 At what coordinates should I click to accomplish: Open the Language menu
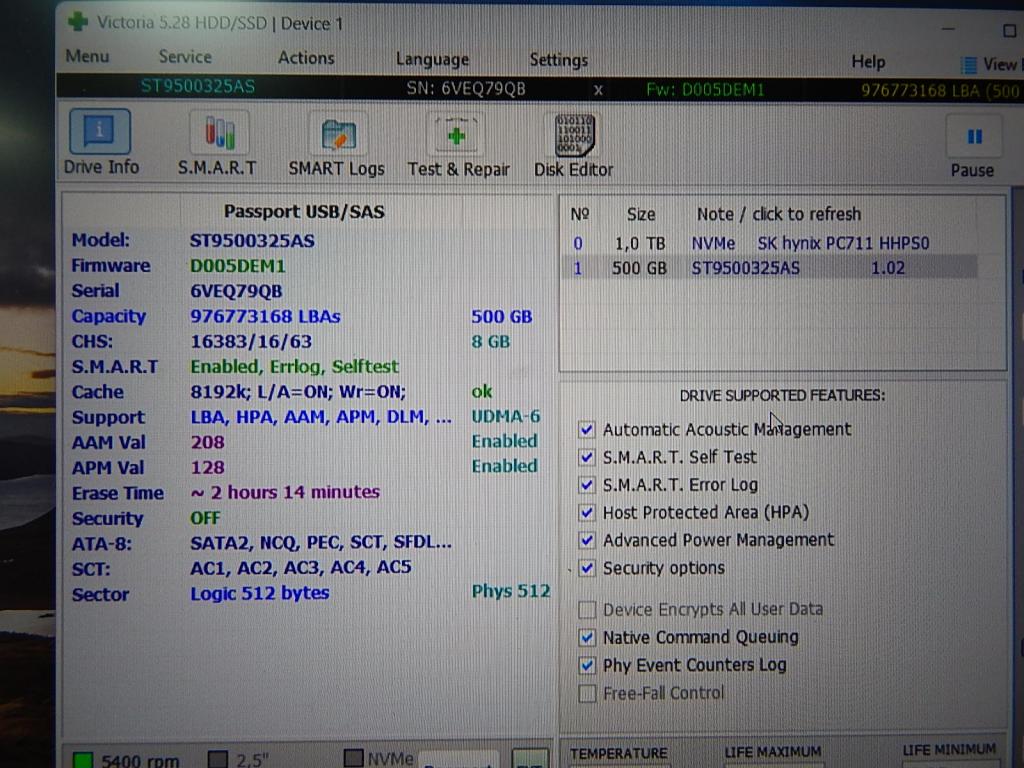click(x=432, y=59)
